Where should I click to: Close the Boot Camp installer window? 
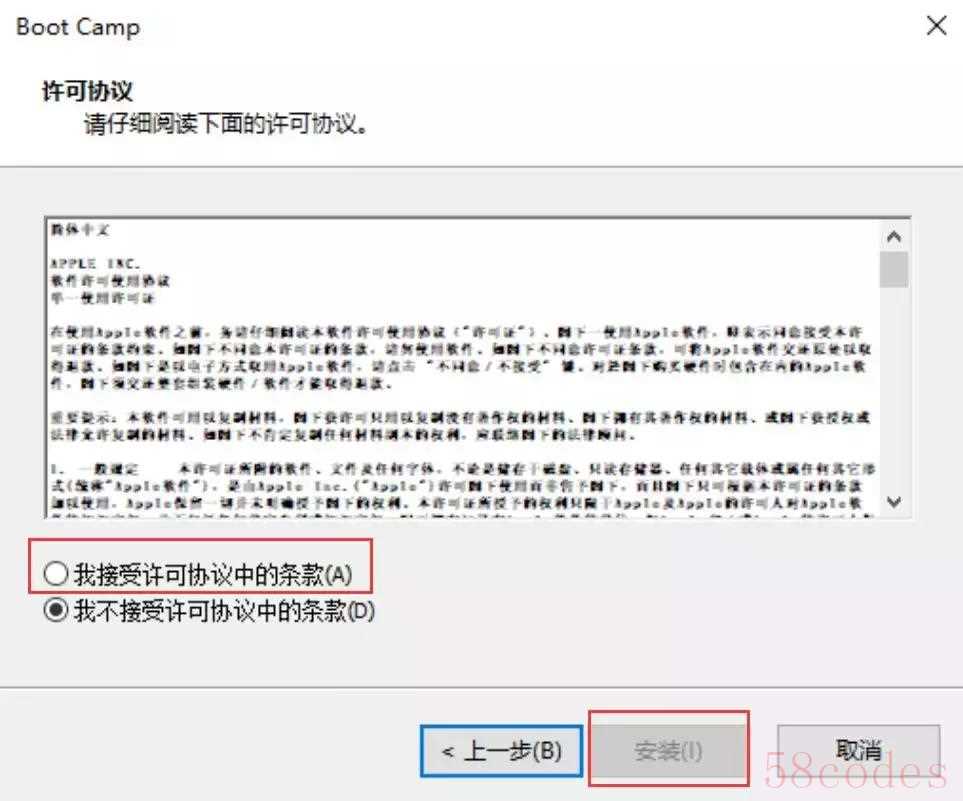click(937, 26)
